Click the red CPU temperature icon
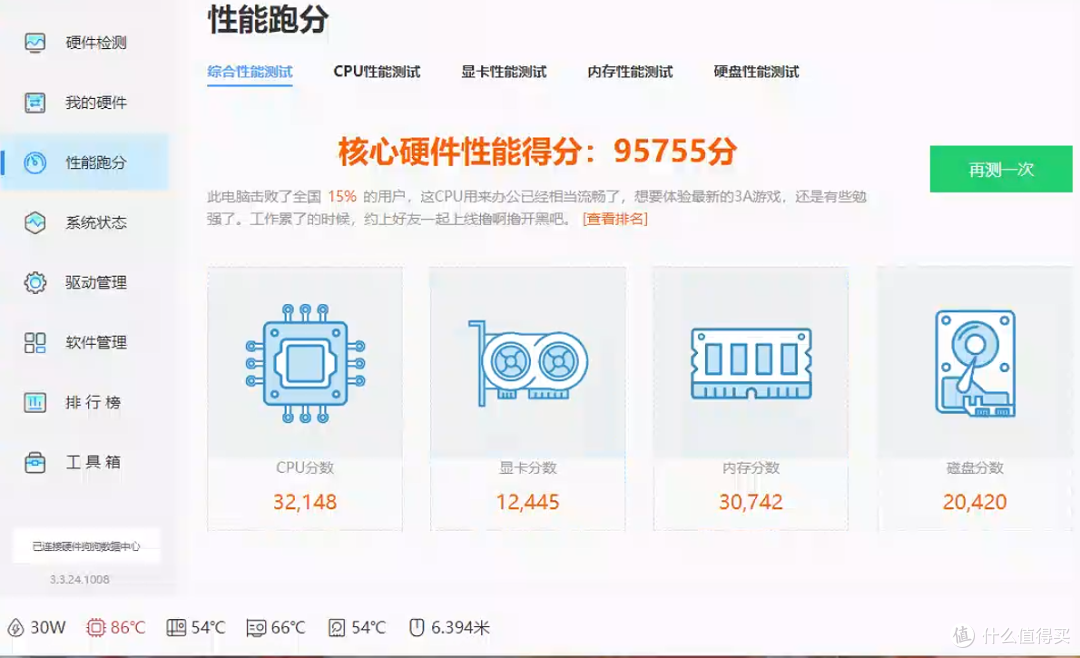The image size is (1080, 658). click(x=96, y=628)
